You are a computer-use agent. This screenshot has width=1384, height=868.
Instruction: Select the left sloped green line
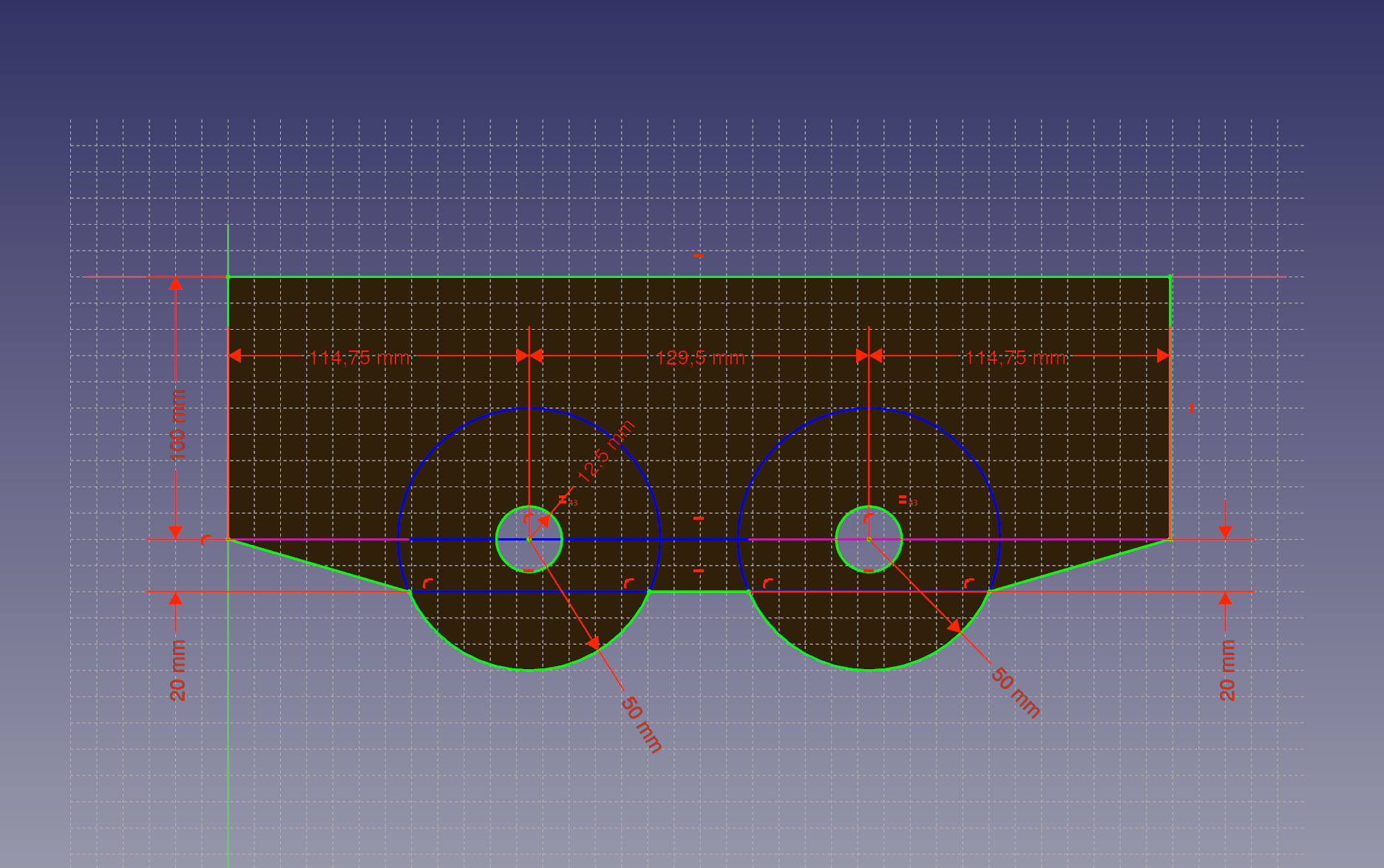pos(319,566)
